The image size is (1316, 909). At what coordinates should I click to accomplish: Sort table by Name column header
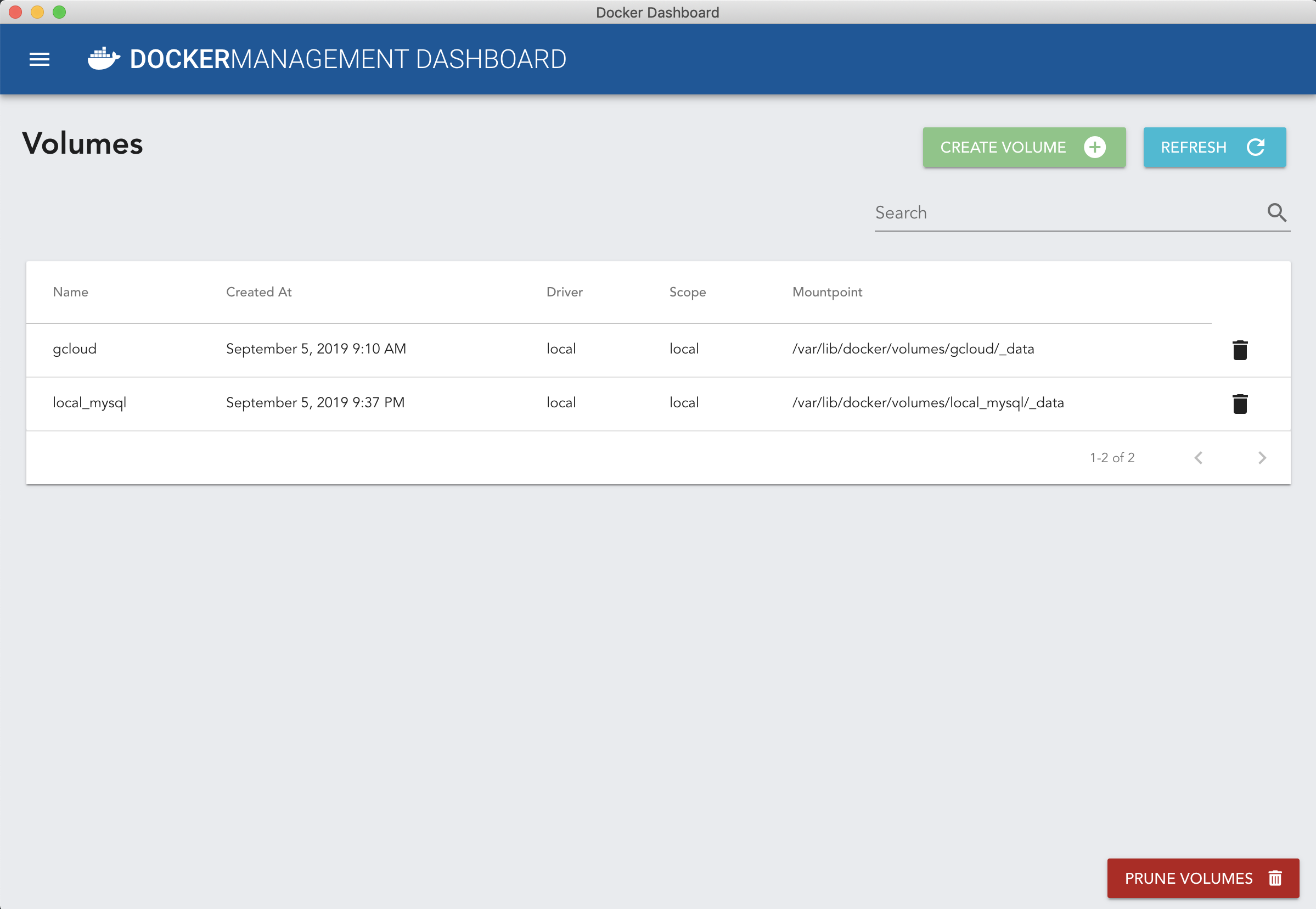point(71,291)
